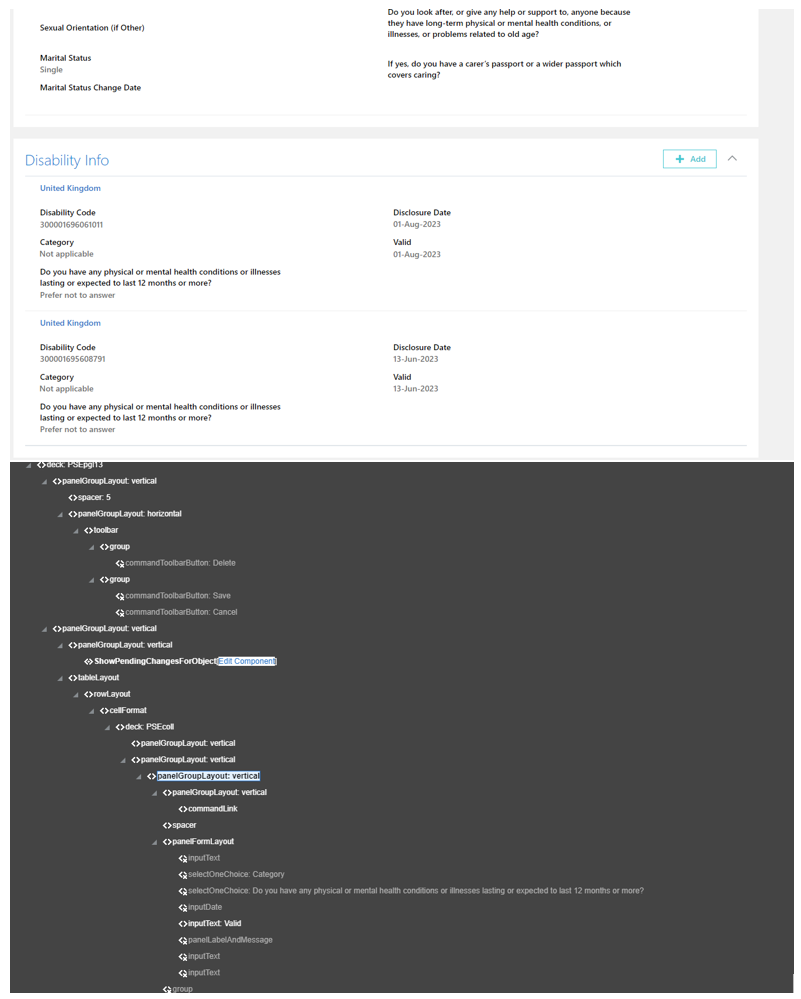Click the component icon beside inputDate
801x999 pixels.
183,908
